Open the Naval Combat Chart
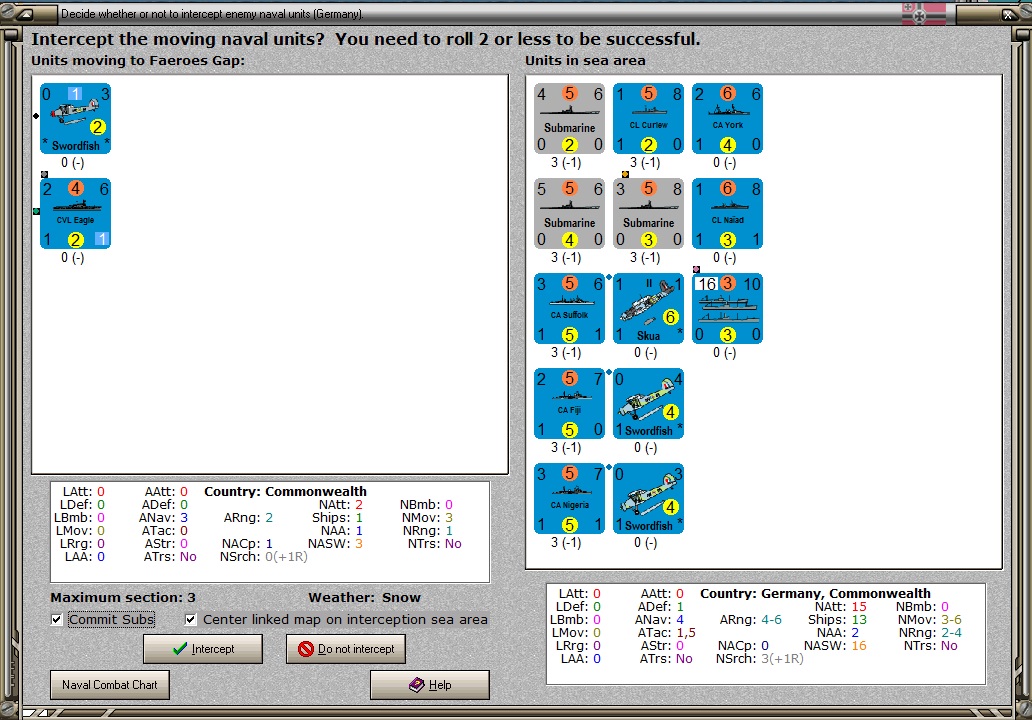The image size is (1032, 720). [x=109, y=685]
